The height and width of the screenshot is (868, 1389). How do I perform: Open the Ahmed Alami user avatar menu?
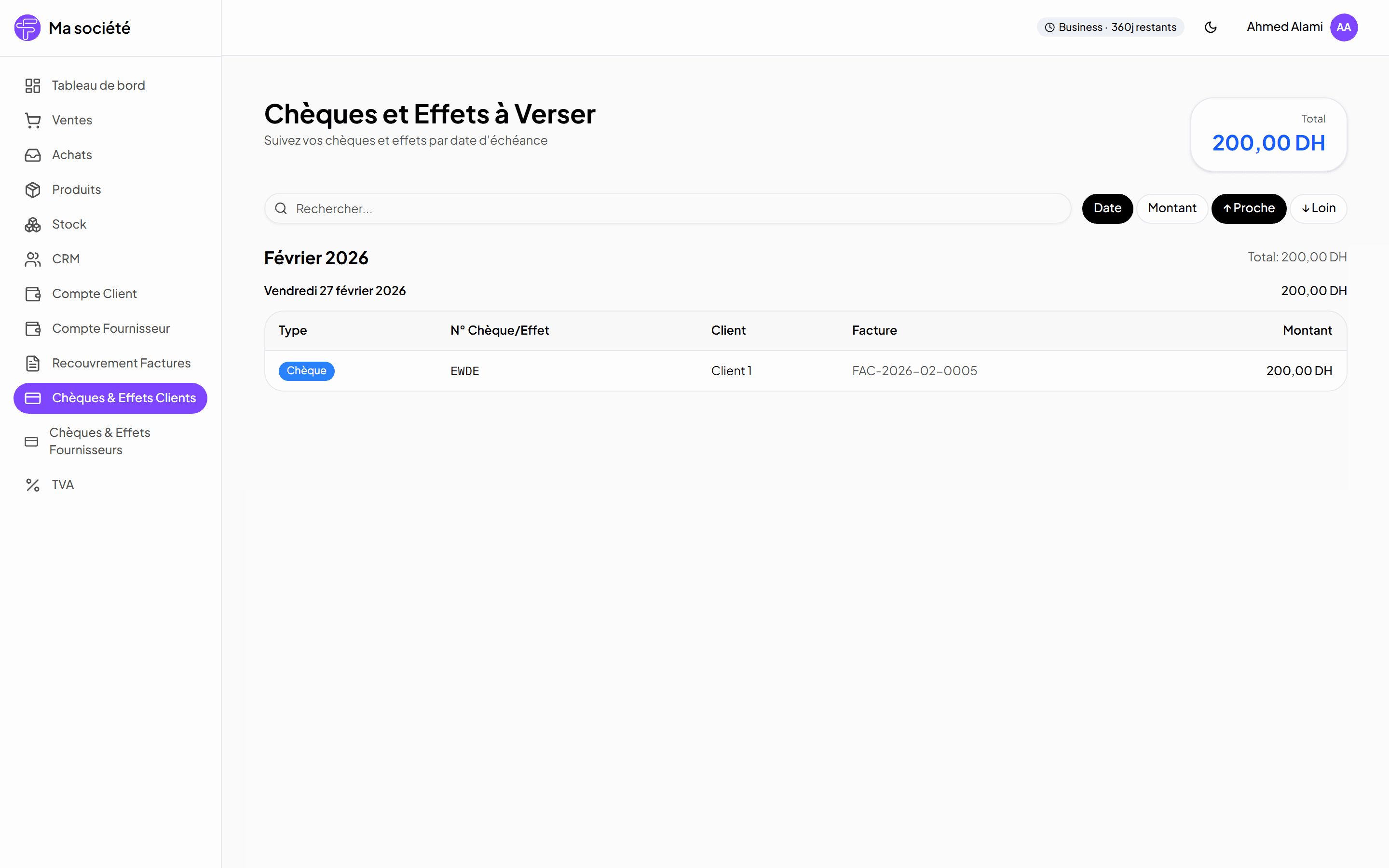pyautogui.click(x=1344, y=27)
